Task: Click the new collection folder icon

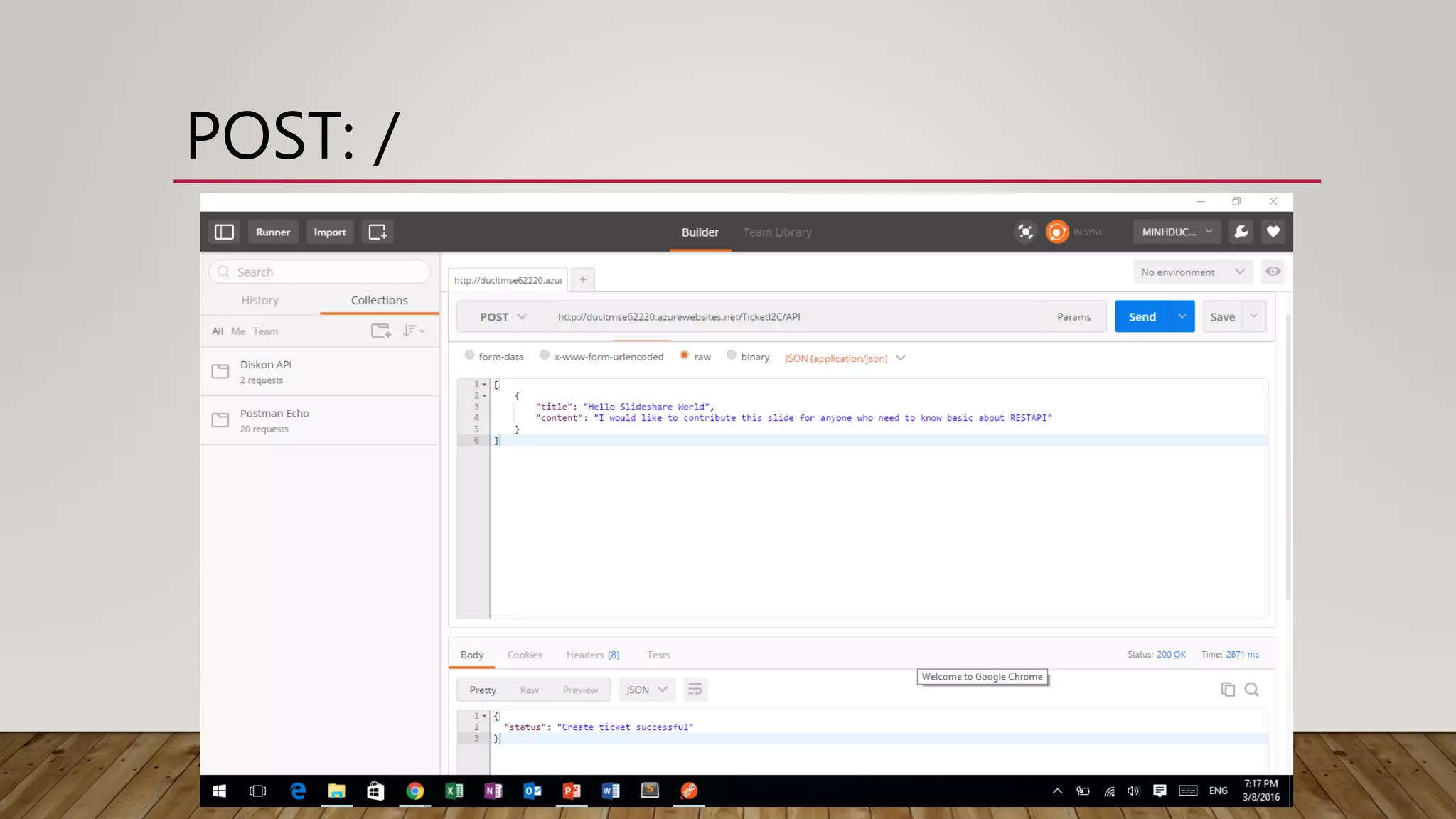Action: [381, 331]
